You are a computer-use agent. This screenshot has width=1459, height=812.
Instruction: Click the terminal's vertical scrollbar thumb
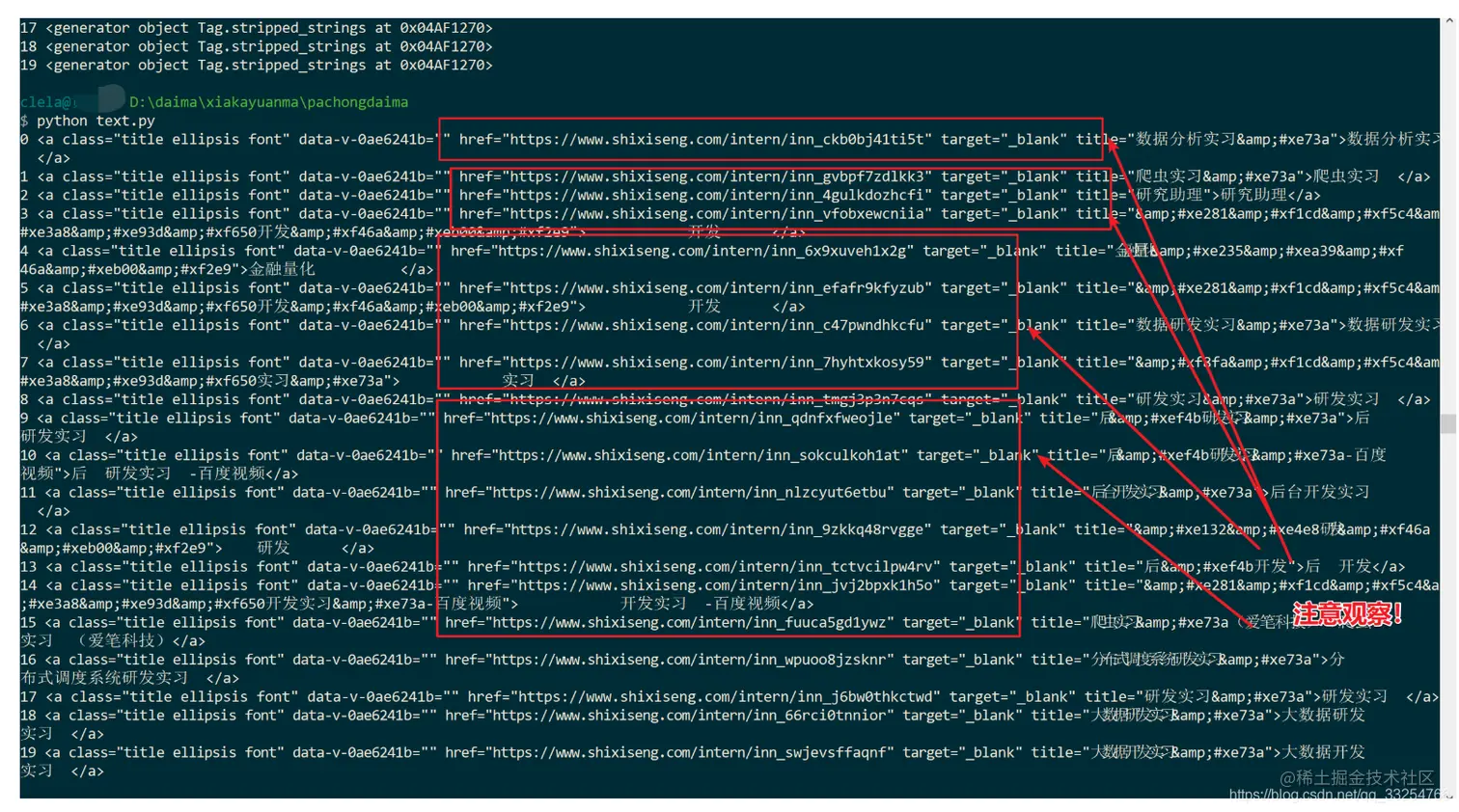[1447, 424]
